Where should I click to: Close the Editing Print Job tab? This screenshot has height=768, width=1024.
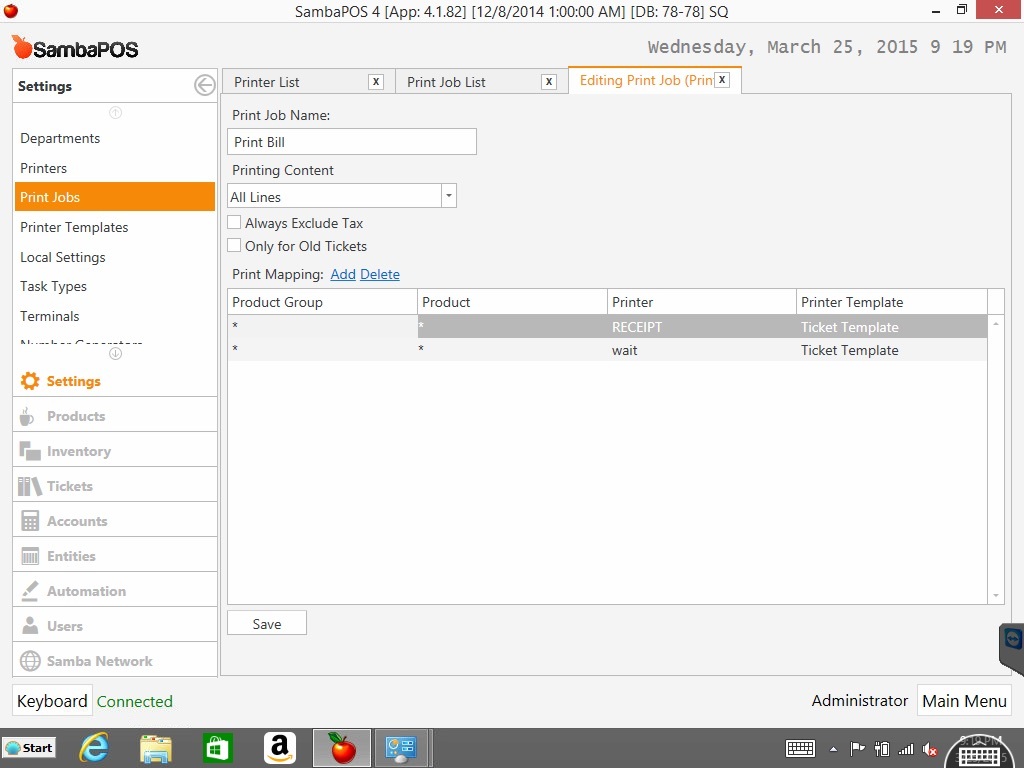(722, 80)
